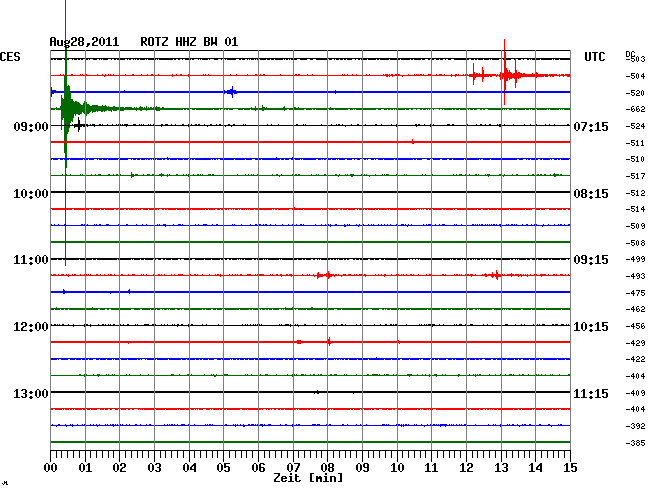This screenshot has width=650, height=494.
Task: Click the DC value -456
Action: pos(635,326)
